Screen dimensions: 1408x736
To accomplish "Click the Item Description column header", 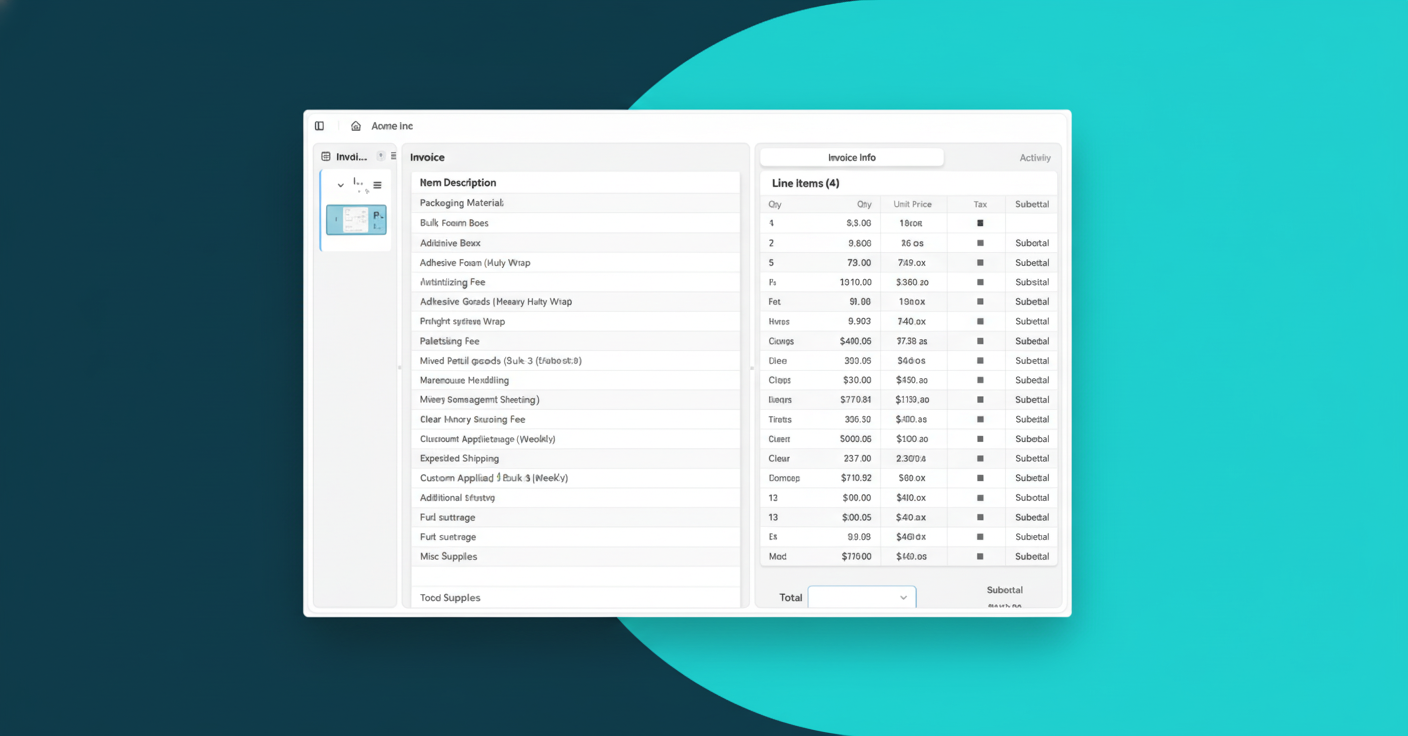I will click(458, 183).
